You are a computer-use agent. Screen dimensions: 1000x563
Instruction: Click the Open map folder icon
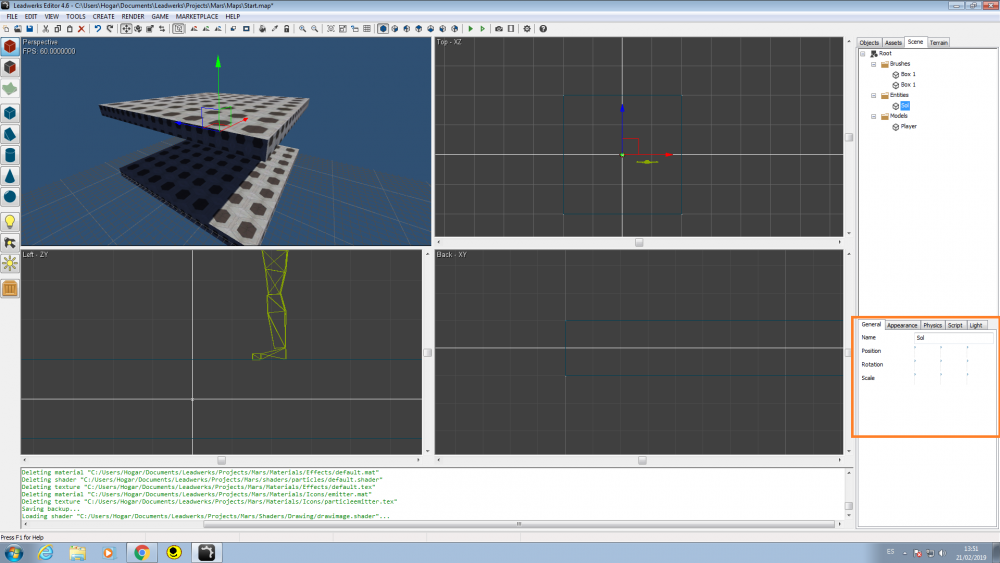pyautogui.click(x=18, y=29)
